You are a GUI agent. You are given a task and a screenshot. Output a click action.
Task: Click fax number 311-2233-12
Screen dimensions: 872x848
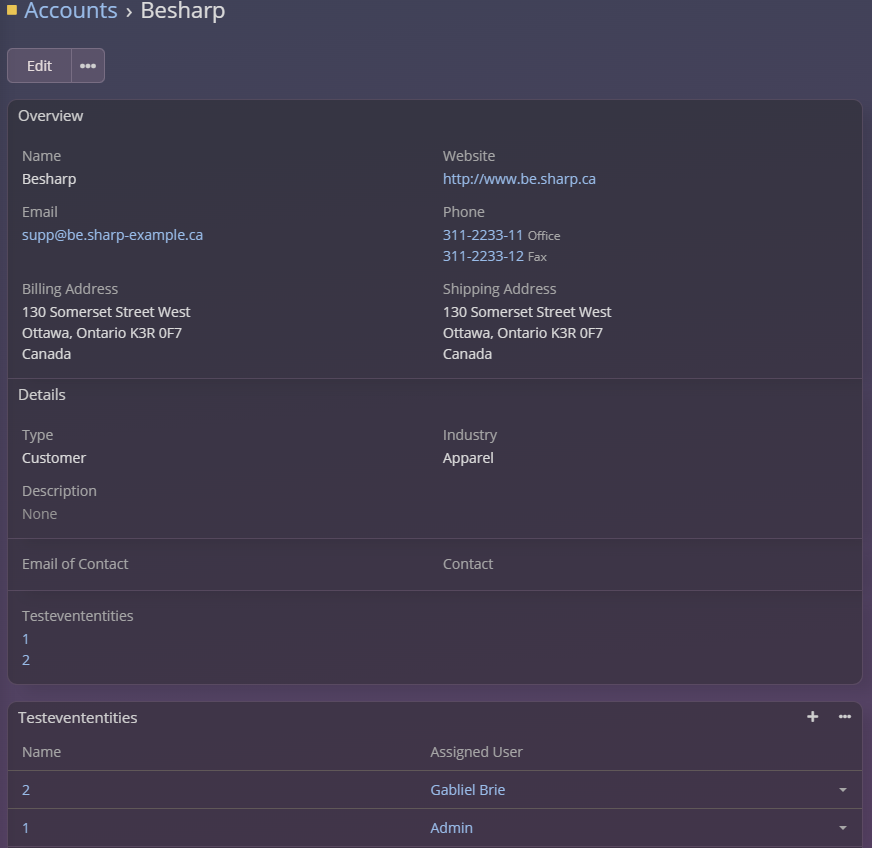[483, 256]
